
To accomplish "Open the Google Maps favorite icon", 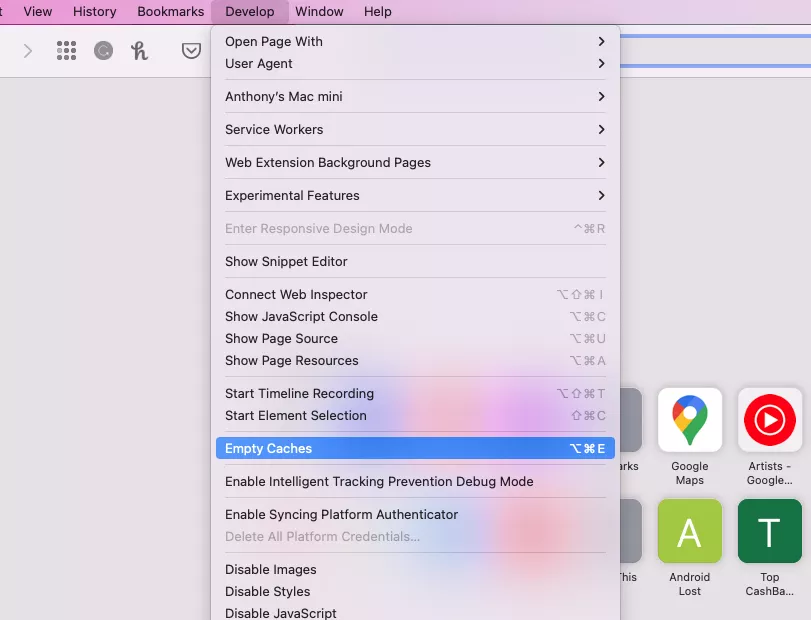I will (x=689, y=420).
